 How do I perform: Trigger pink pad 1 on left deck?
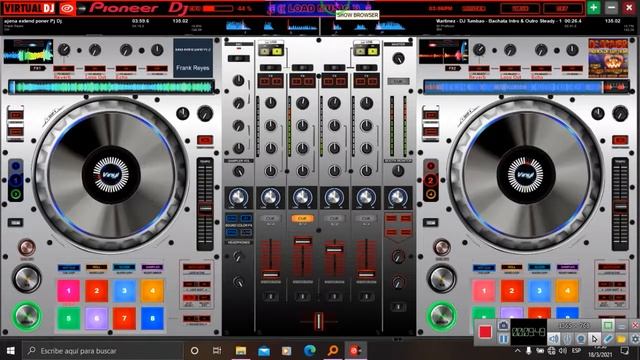69,291
